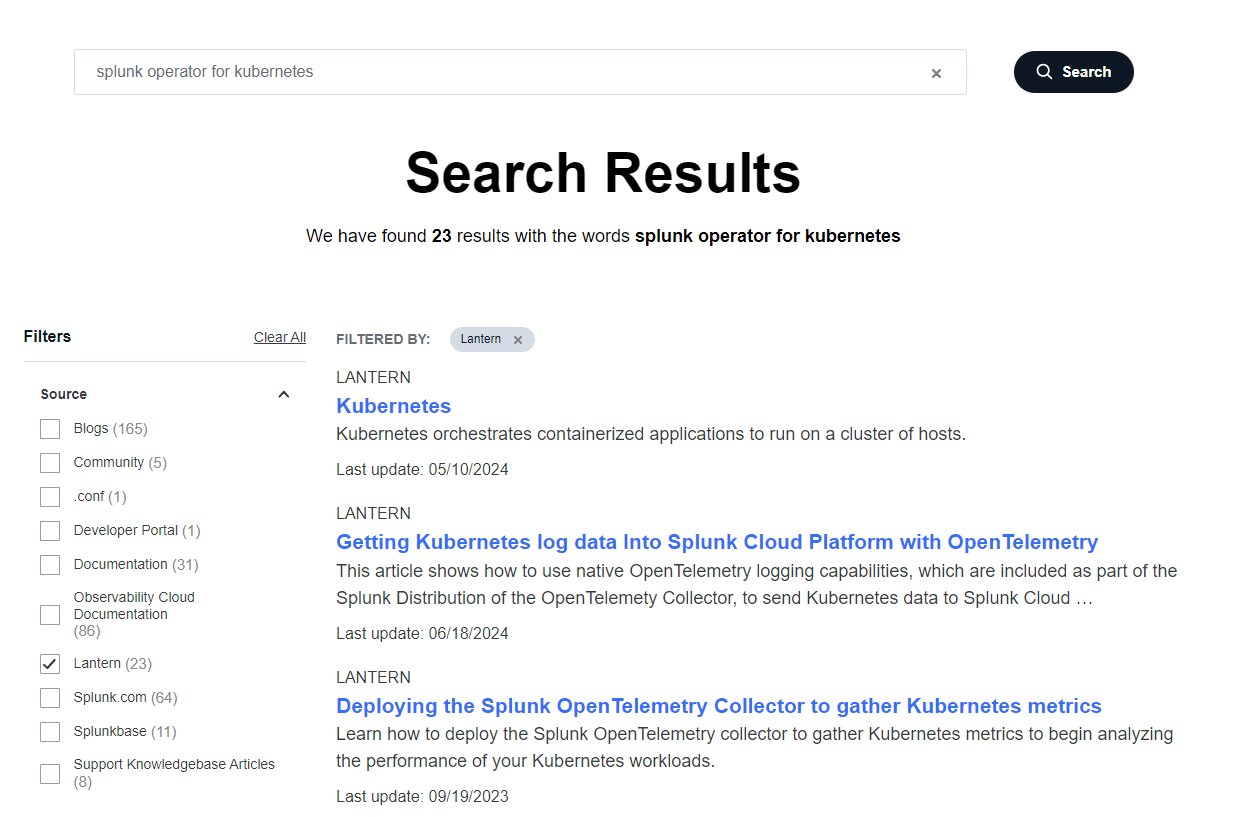Screen dimensions: 1246x817
Task: Click the Clear All filters link
Action: [280, 337]
